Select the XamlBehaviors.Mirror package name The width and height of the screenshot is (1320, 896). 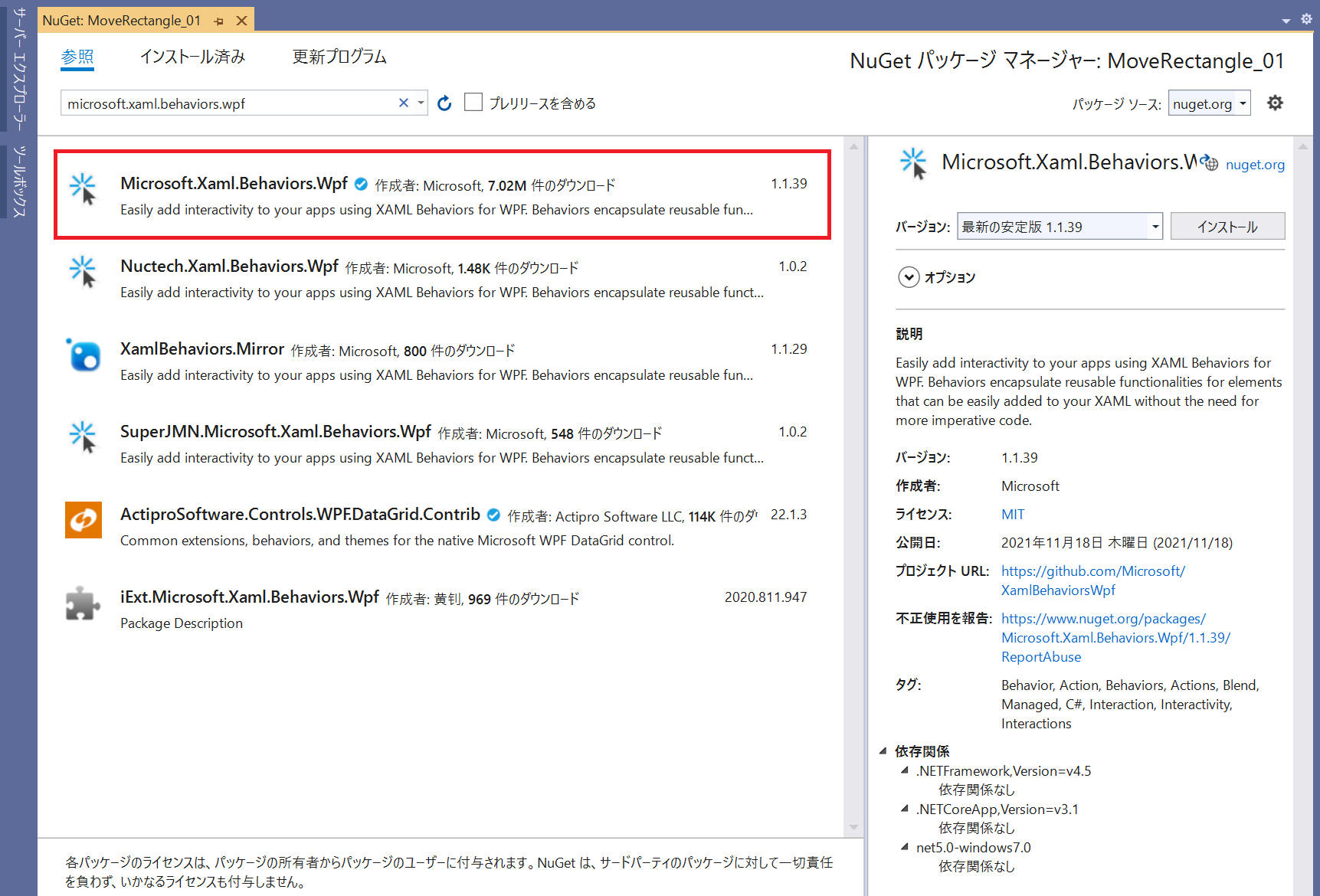coord(202,349)
